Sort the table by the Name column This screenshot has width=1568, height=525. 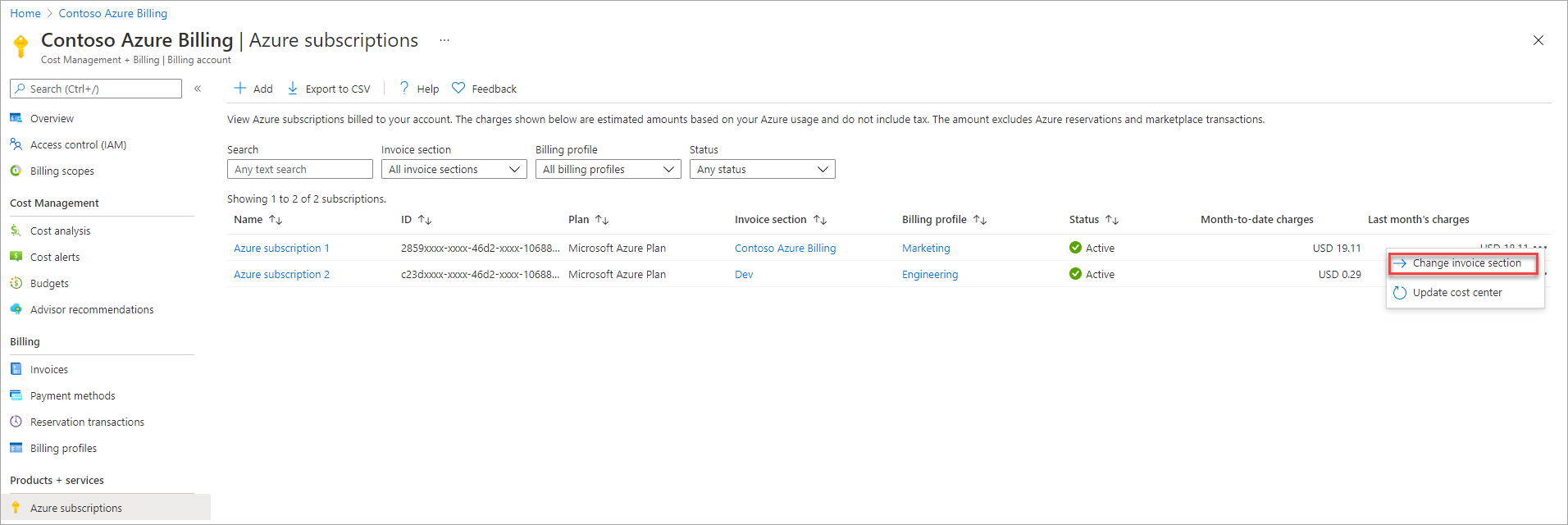276,220
